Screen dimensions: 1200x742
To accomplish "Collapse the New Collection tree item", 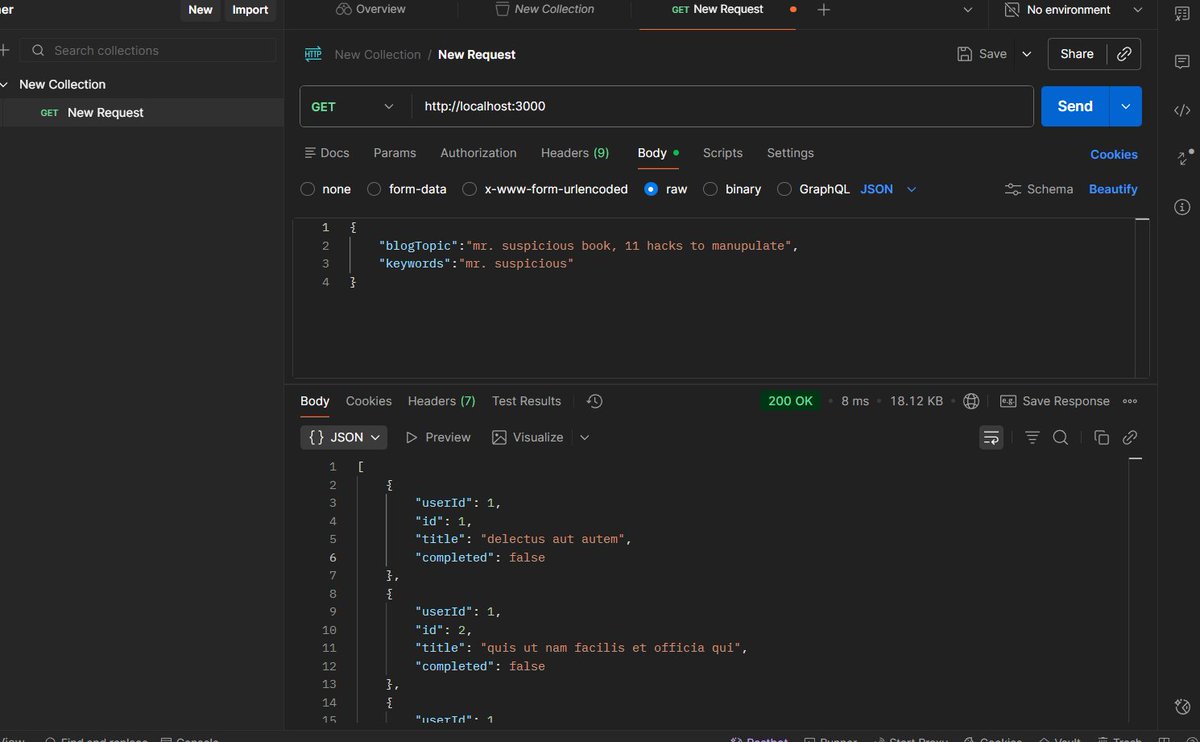I will coord(6,84).
